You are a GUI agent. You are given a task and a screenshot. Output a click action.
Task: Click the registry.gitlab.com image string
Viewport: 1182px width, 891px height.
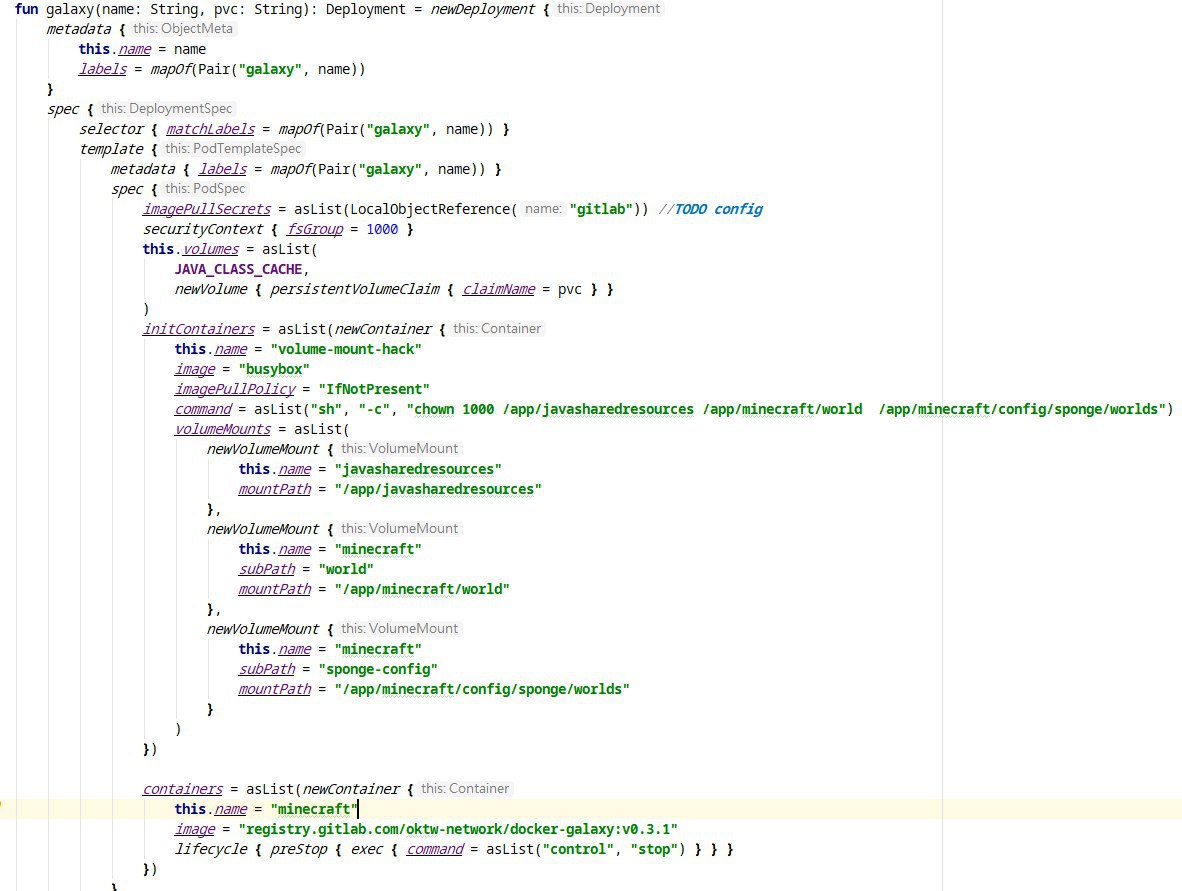[x=458, y=828]
